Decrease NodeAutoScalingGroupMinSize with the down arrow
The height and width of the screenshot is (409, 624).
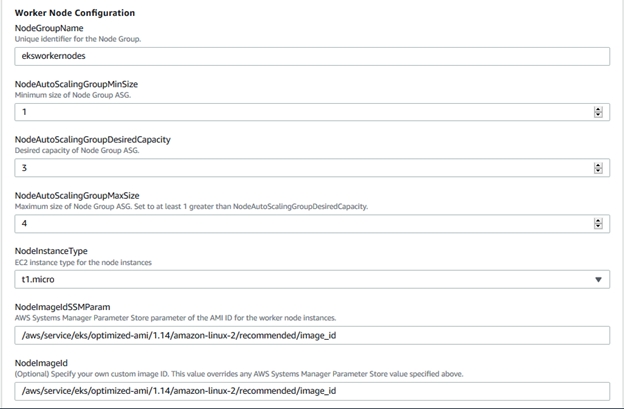(598, 116)
